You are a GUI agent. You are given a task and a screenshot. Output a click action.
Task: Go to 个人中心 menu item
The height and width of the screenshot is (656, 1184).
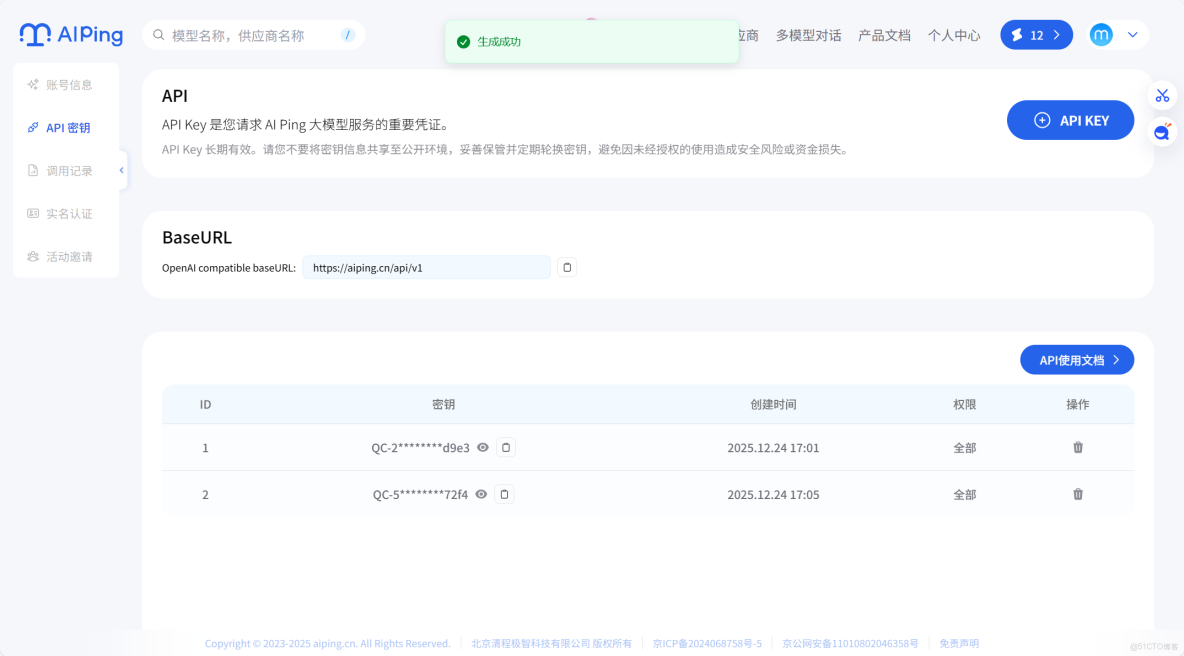[x=953, y=34]
